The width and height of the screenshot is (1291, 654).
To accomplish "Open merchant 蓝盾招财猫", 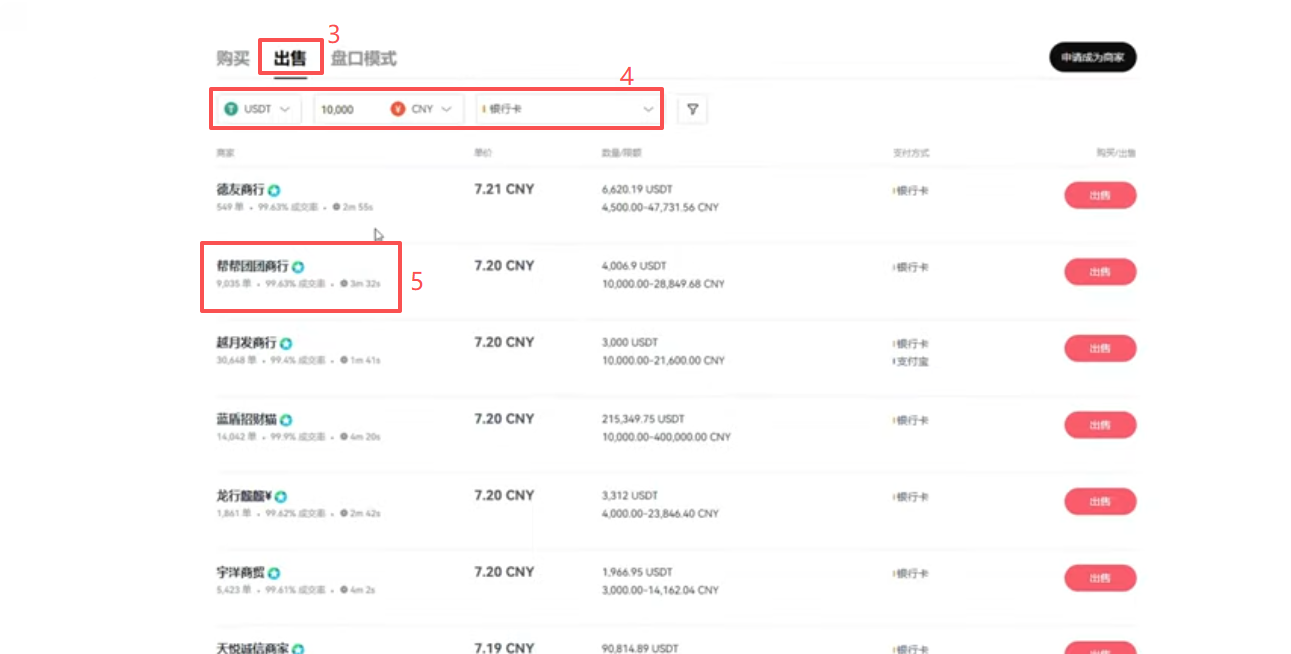I will [x=246, y=419].
